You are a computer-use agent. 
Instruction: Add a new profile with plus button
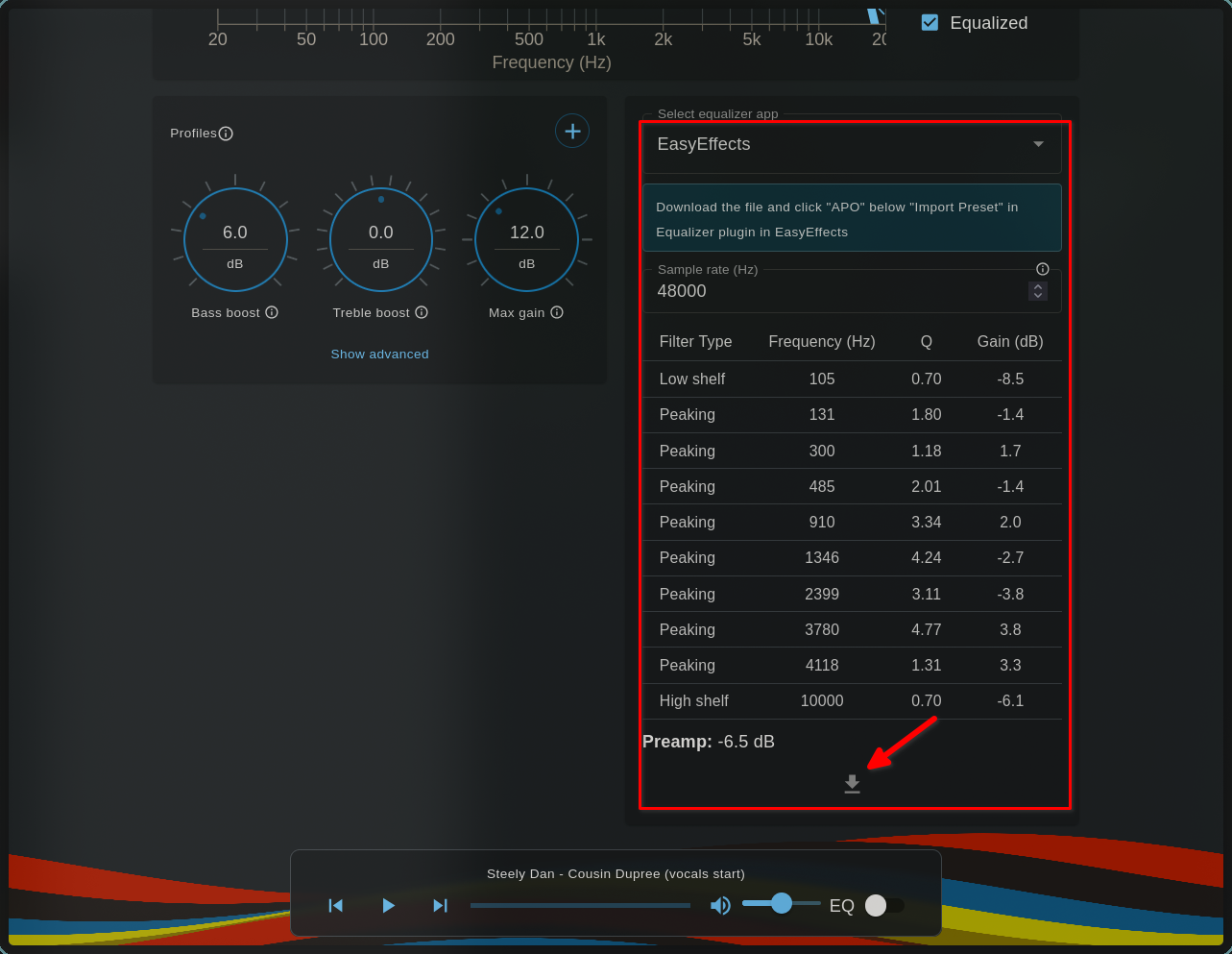click(x=572, y=131)
